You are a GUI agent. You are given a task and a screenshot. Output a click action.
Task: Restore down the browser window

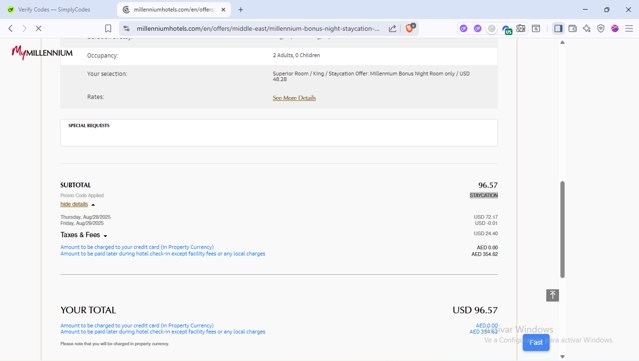point(607,9)
